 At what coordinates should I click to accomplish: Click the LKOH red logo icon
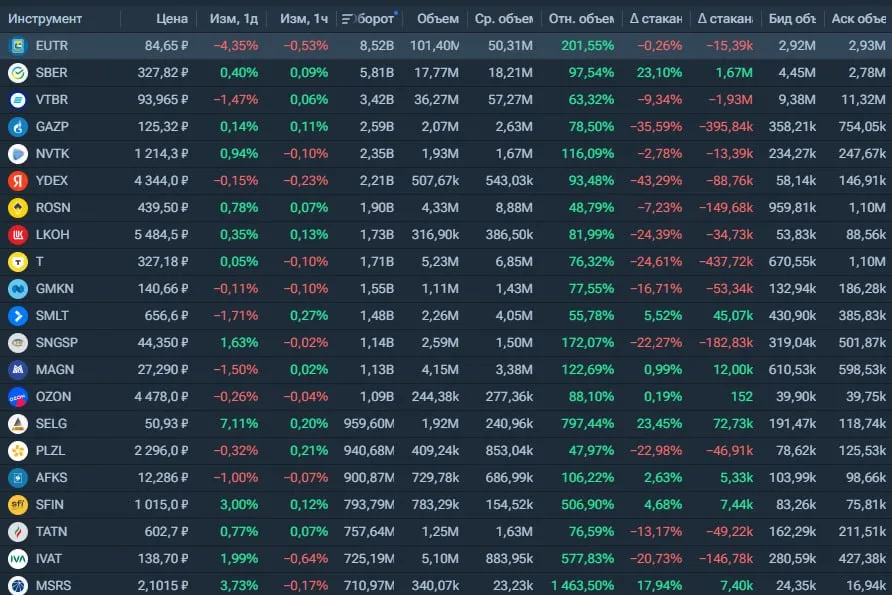pos(18,235)
